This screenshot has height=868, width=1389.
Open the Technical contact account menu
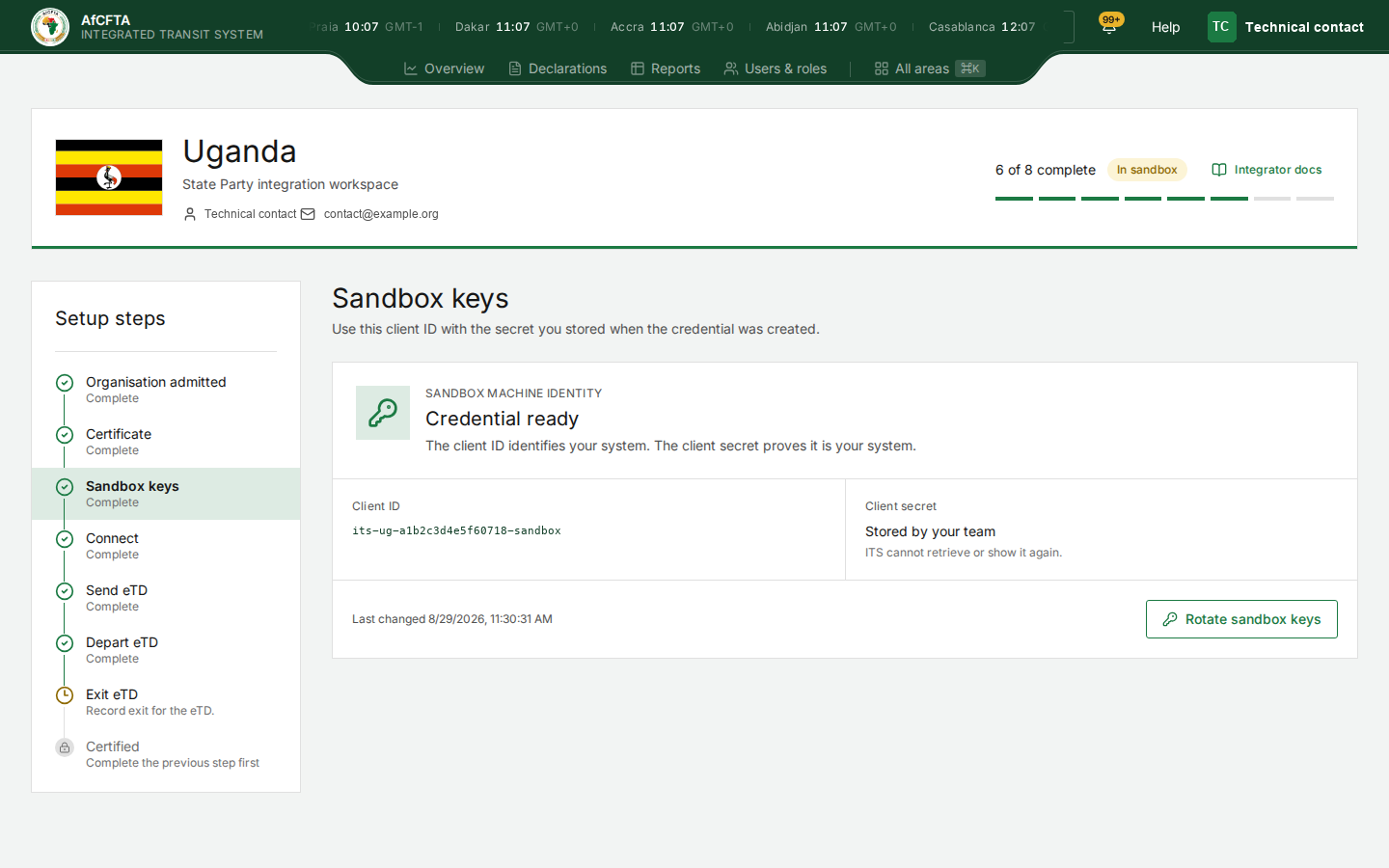tap(1286, 27)
